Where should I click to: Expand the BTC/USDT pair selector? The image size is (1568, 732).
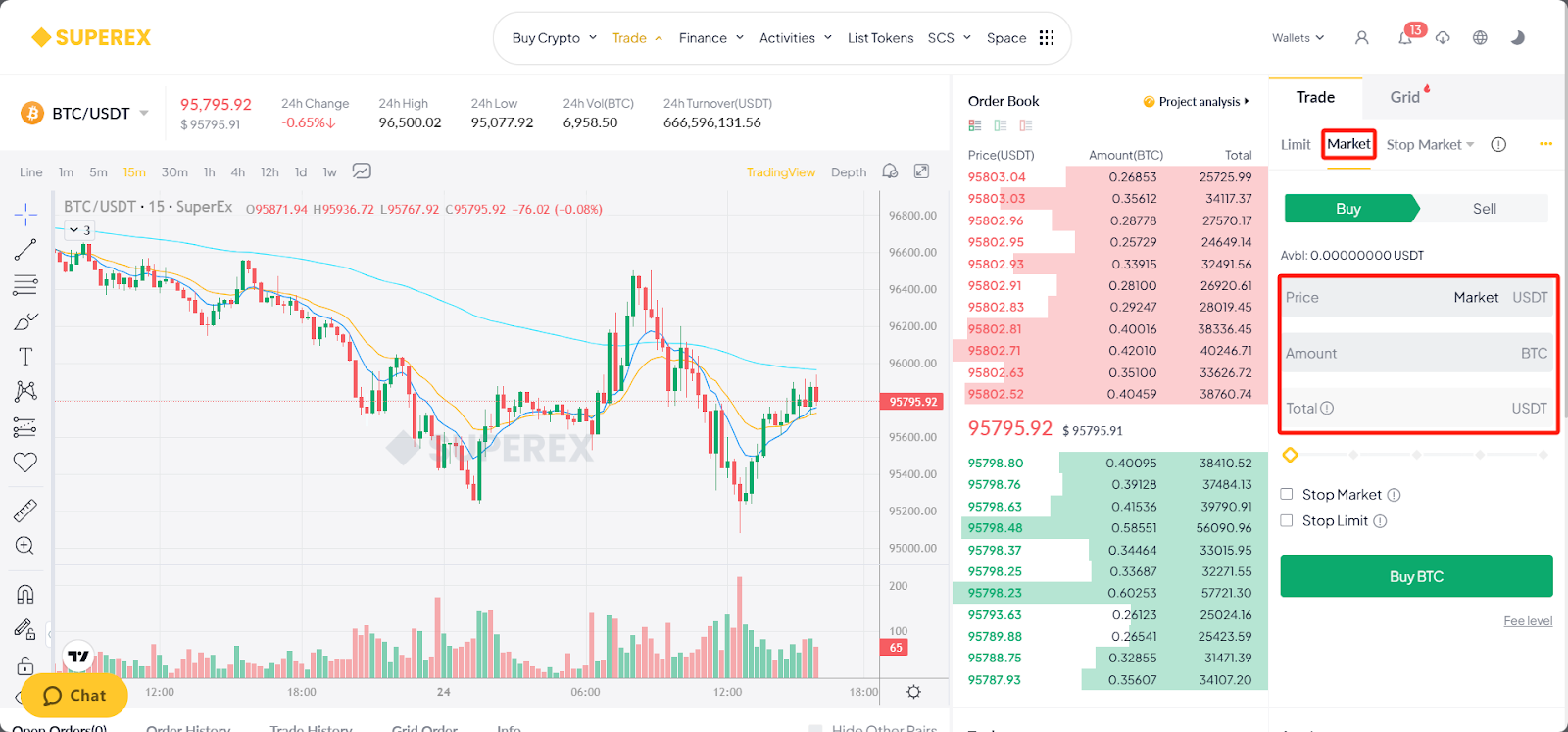click(x=144, y=113)
